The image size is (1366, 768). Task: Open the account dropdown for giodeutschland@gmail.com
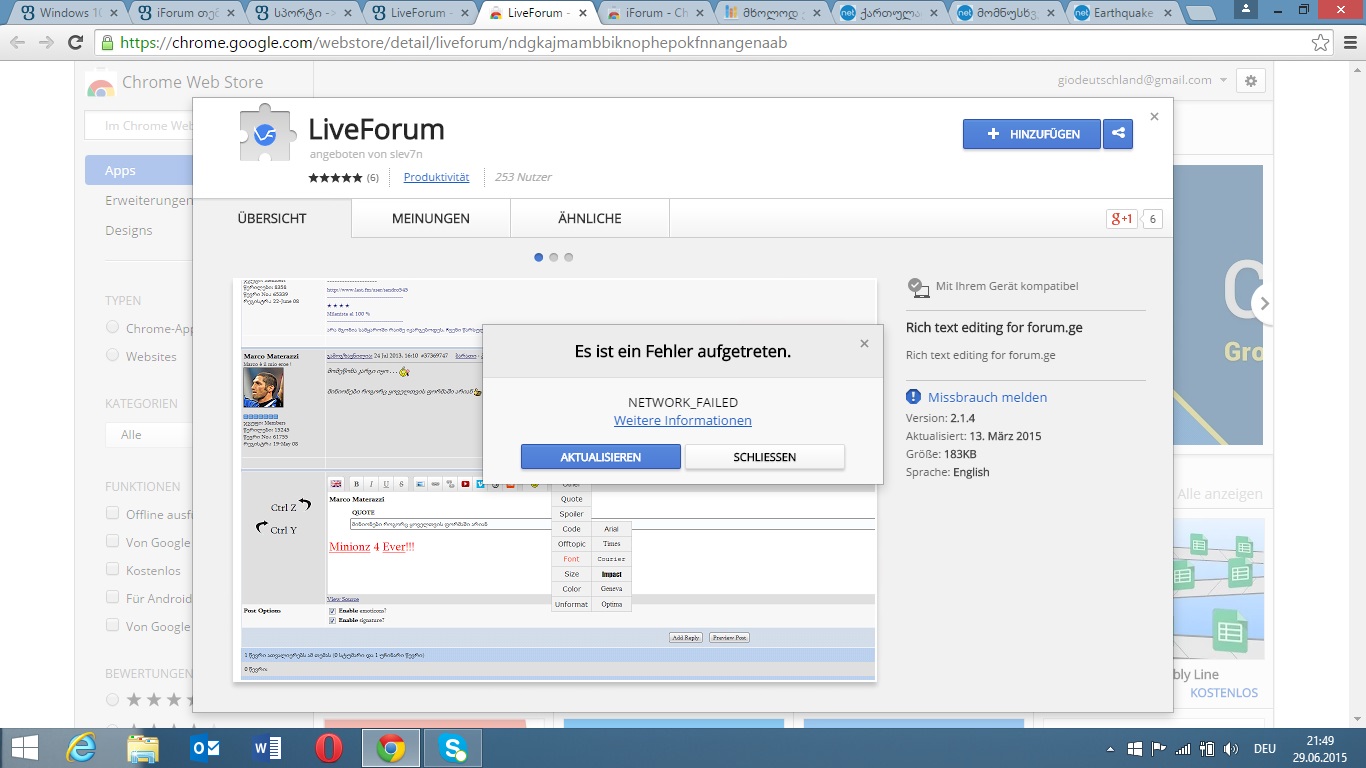(1142, 80)
